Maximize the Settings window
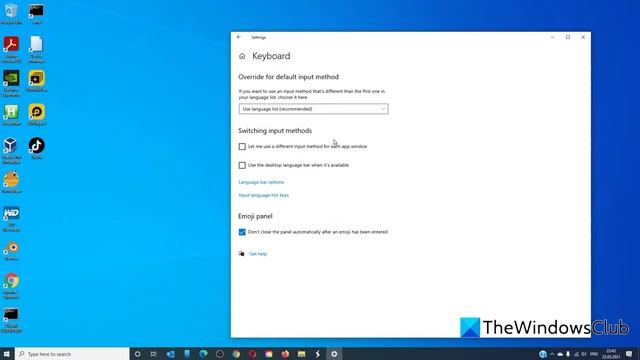This screenshot has width=640, height=360. pos(568,37)
